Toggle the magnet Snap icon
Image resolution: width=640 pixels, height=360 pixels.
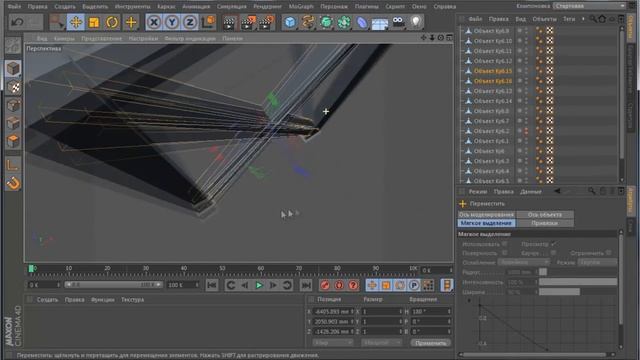[13, 183]
